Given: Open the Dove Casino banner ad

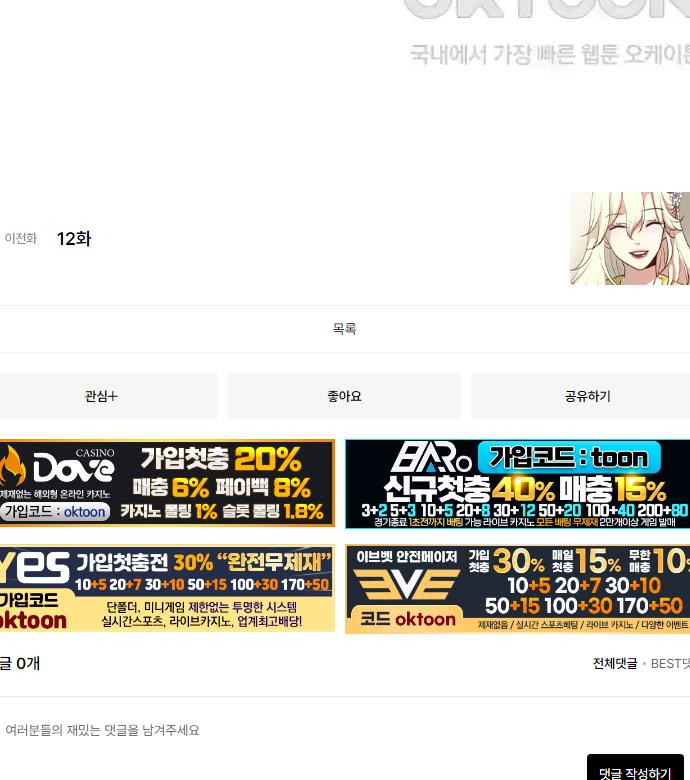Looking at the screenshot, I should pos(200,483).
